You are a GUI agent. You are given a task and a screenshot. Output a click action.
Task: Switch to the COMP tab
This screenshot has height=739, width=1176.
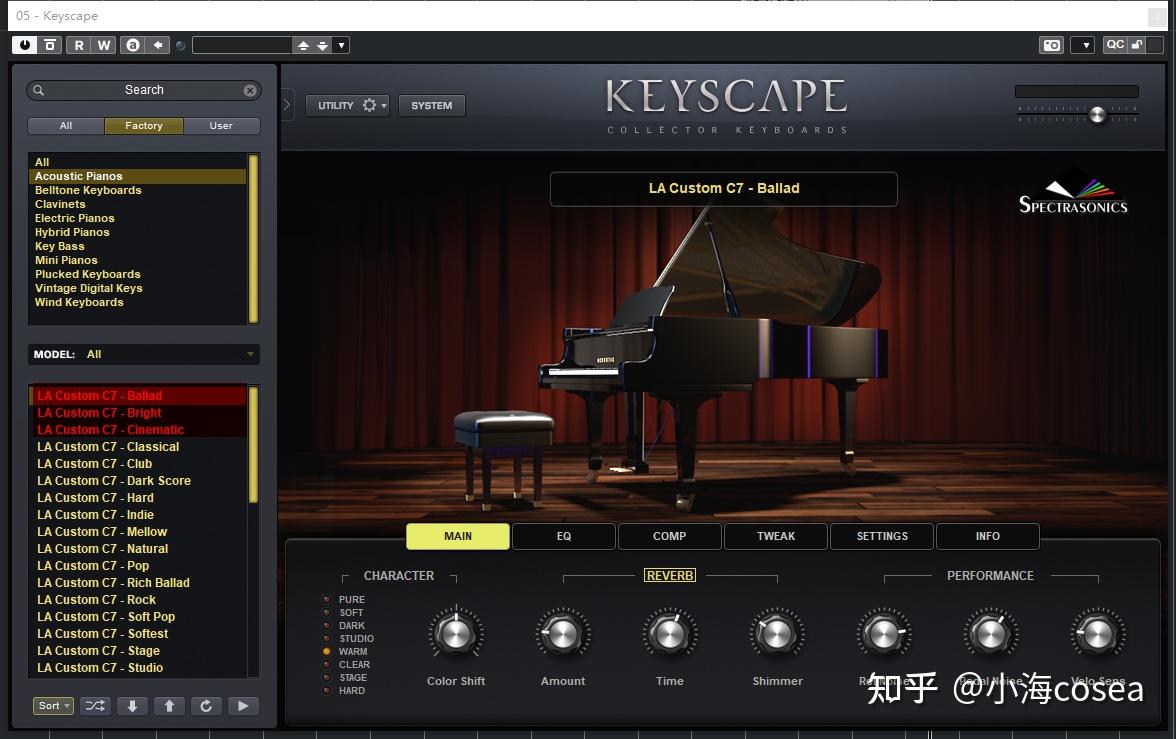670,536
